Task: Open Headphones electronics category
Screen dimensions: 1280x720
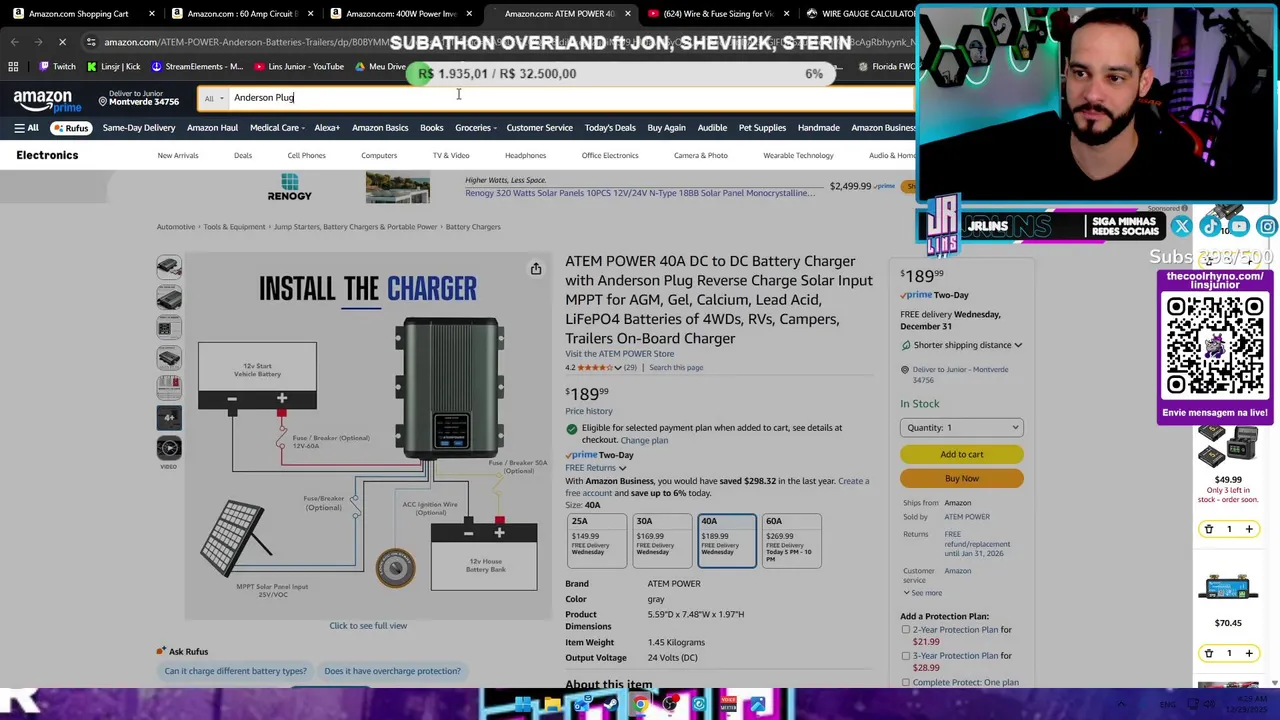Action: [525, 156]
